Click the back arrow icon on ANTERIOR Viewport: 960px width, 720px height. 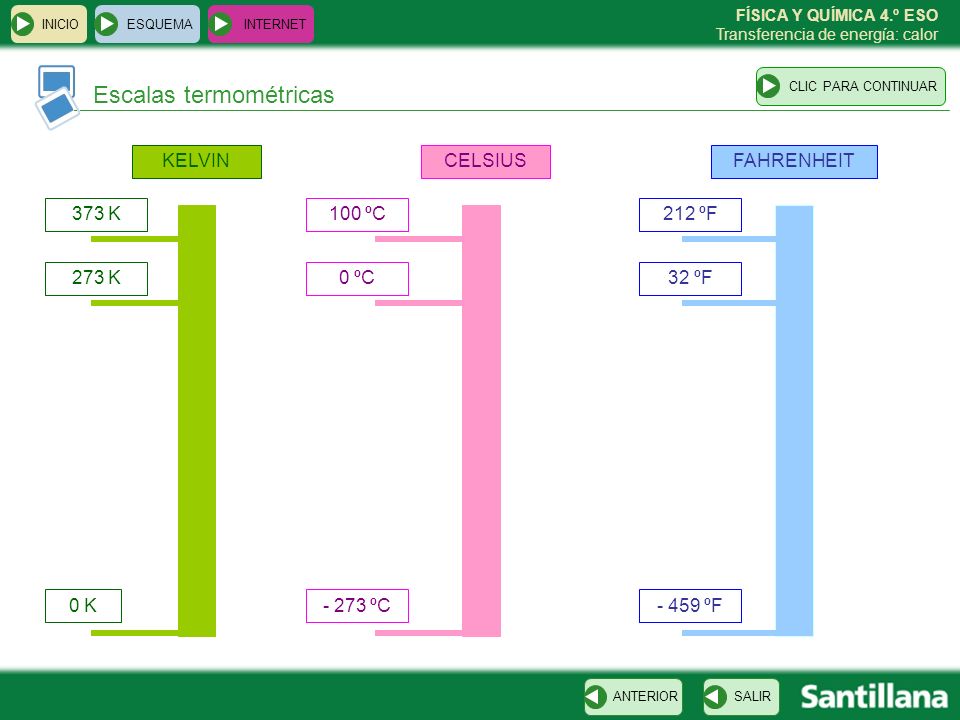(596, 696)
